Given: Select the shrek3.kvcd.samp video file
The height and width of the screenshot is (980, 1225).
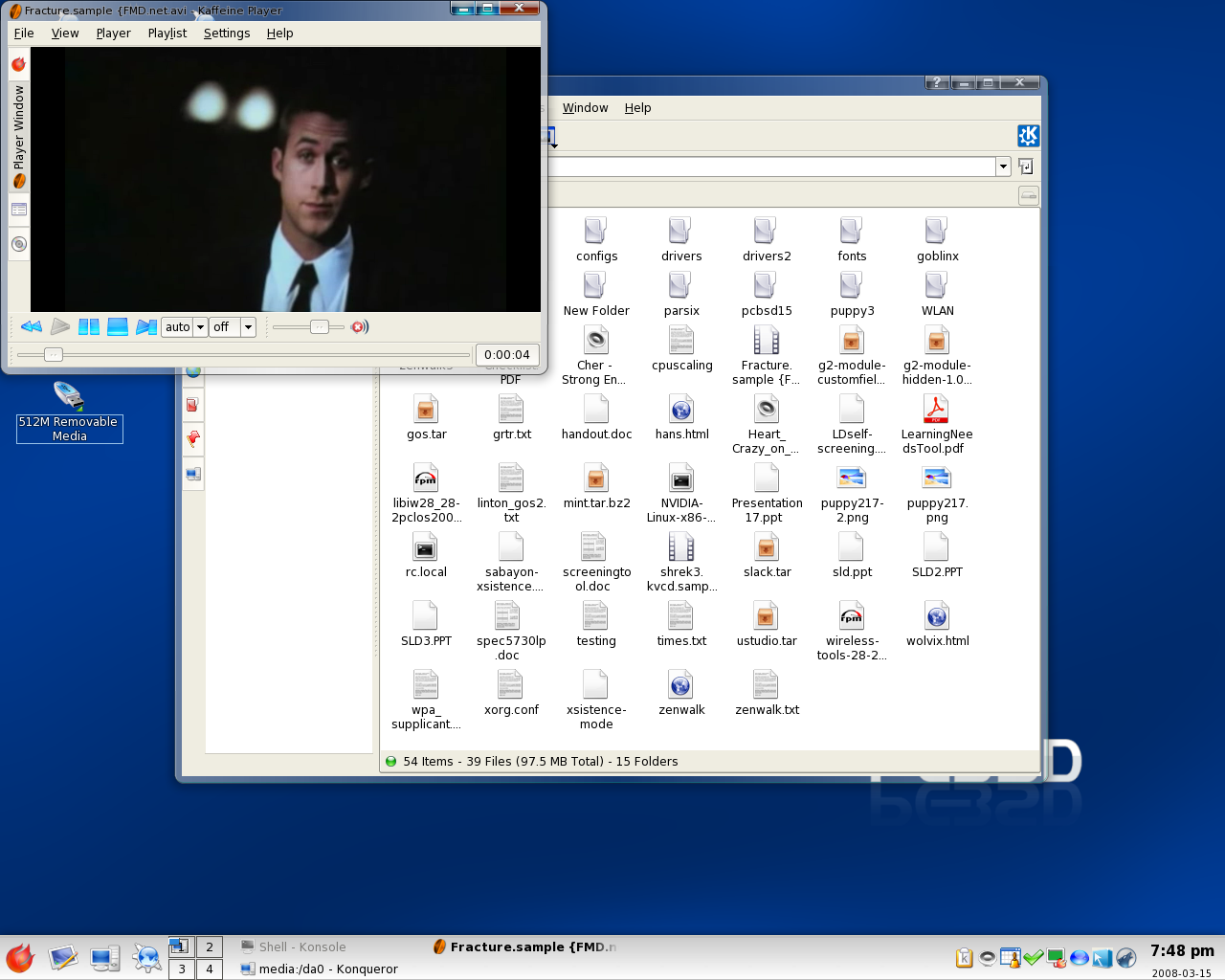Looking at the screenshot, I should (681, 562).
